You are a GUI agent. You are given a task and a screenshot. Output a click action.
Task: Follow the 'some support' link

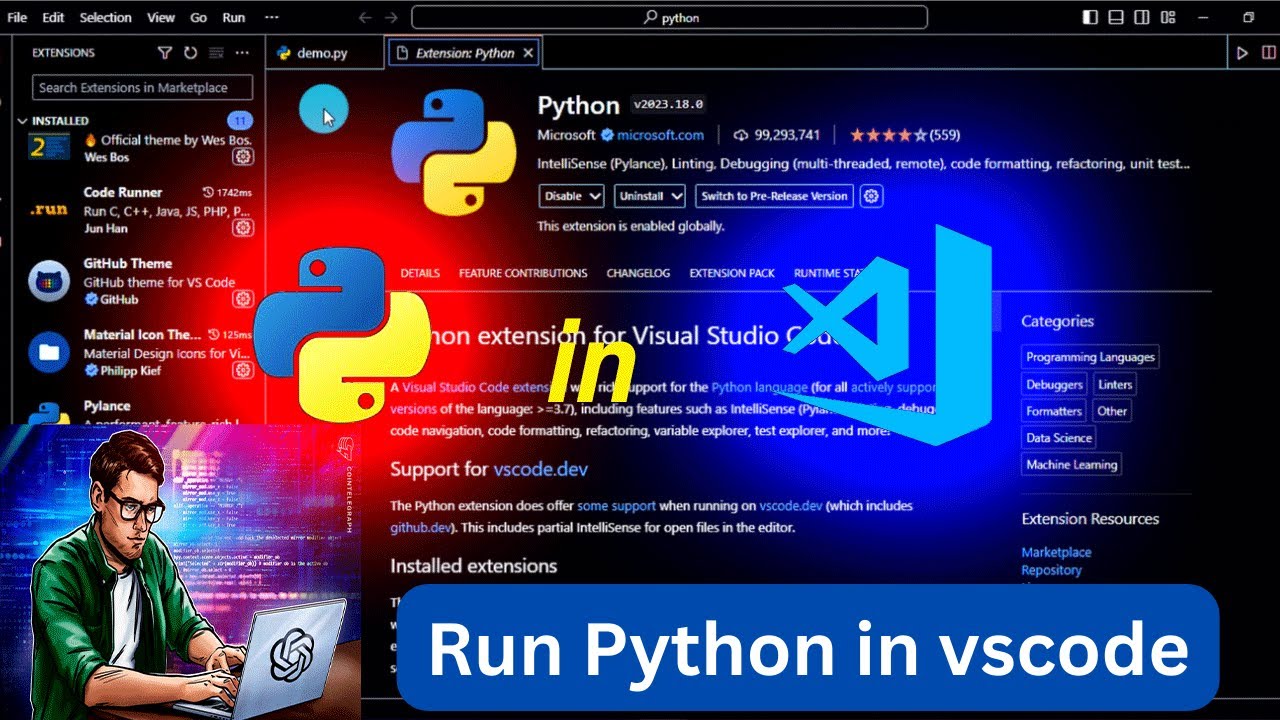[616, 506]
